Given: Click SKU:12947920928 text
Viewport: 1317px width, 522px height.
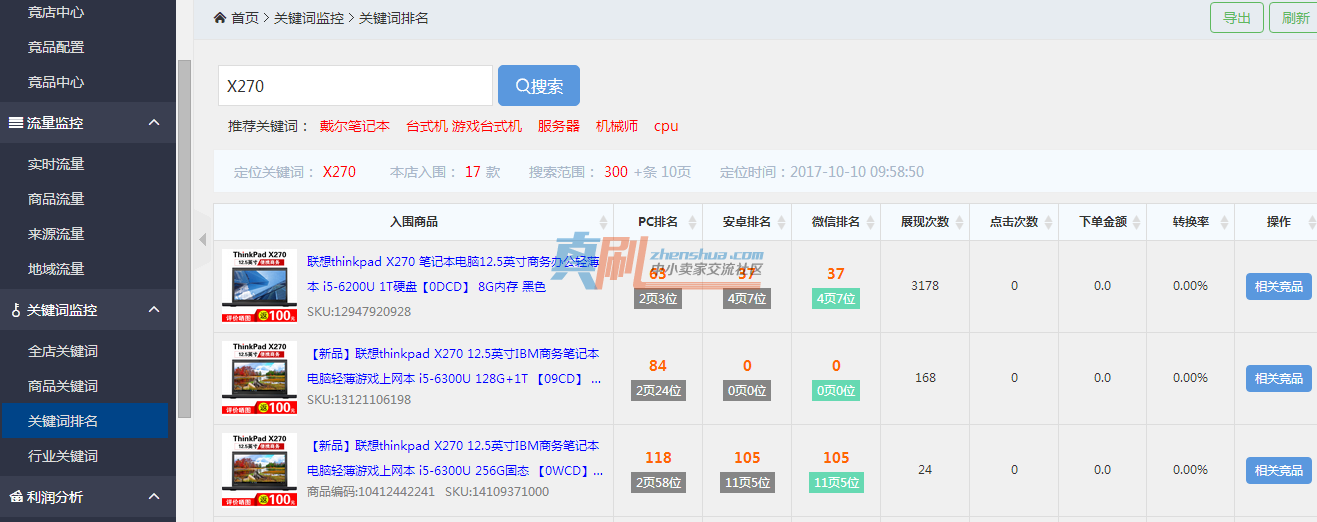Looking at the screenshot, I should click(x=359, y=312).
